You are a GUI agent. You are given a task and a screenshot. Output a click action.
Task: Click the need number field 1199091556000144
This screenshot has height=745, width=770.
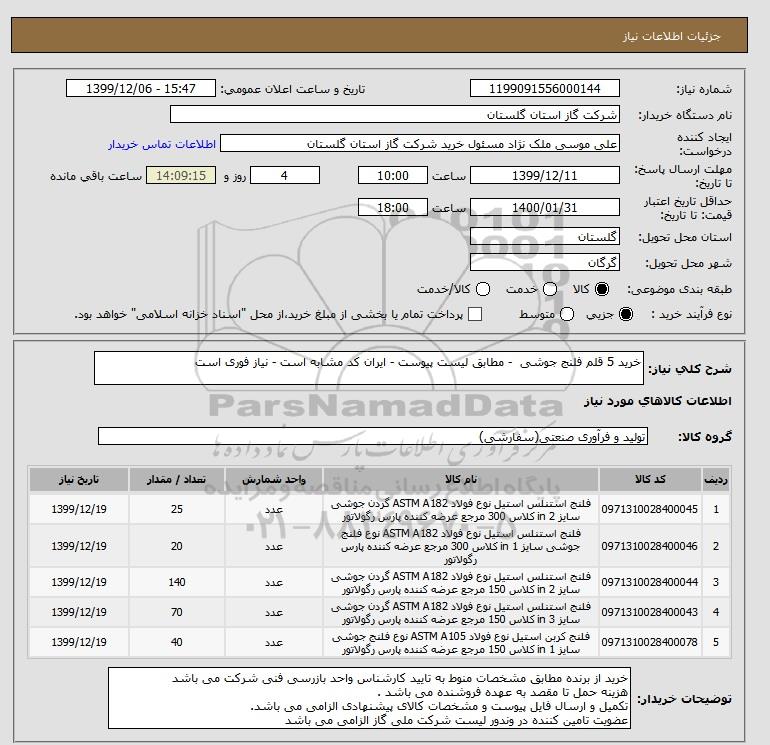coord(545,88)
